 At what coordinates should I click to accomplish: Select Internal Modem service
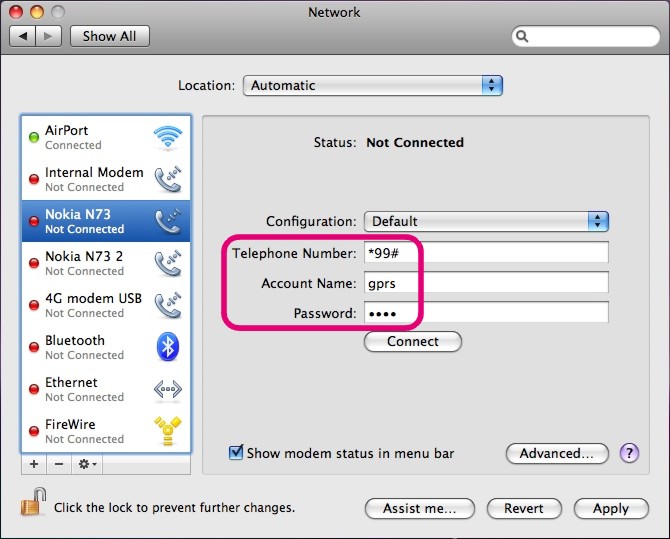[106, 179]
